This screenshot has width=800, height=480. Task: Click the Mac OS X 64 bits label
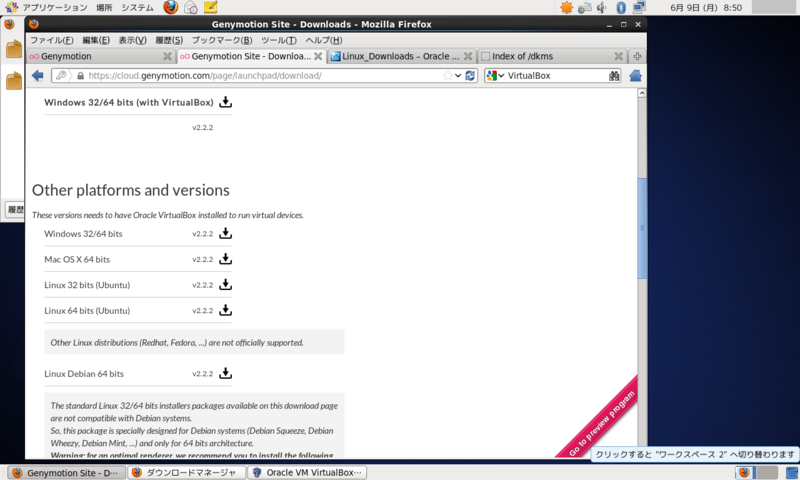point(77,260)
